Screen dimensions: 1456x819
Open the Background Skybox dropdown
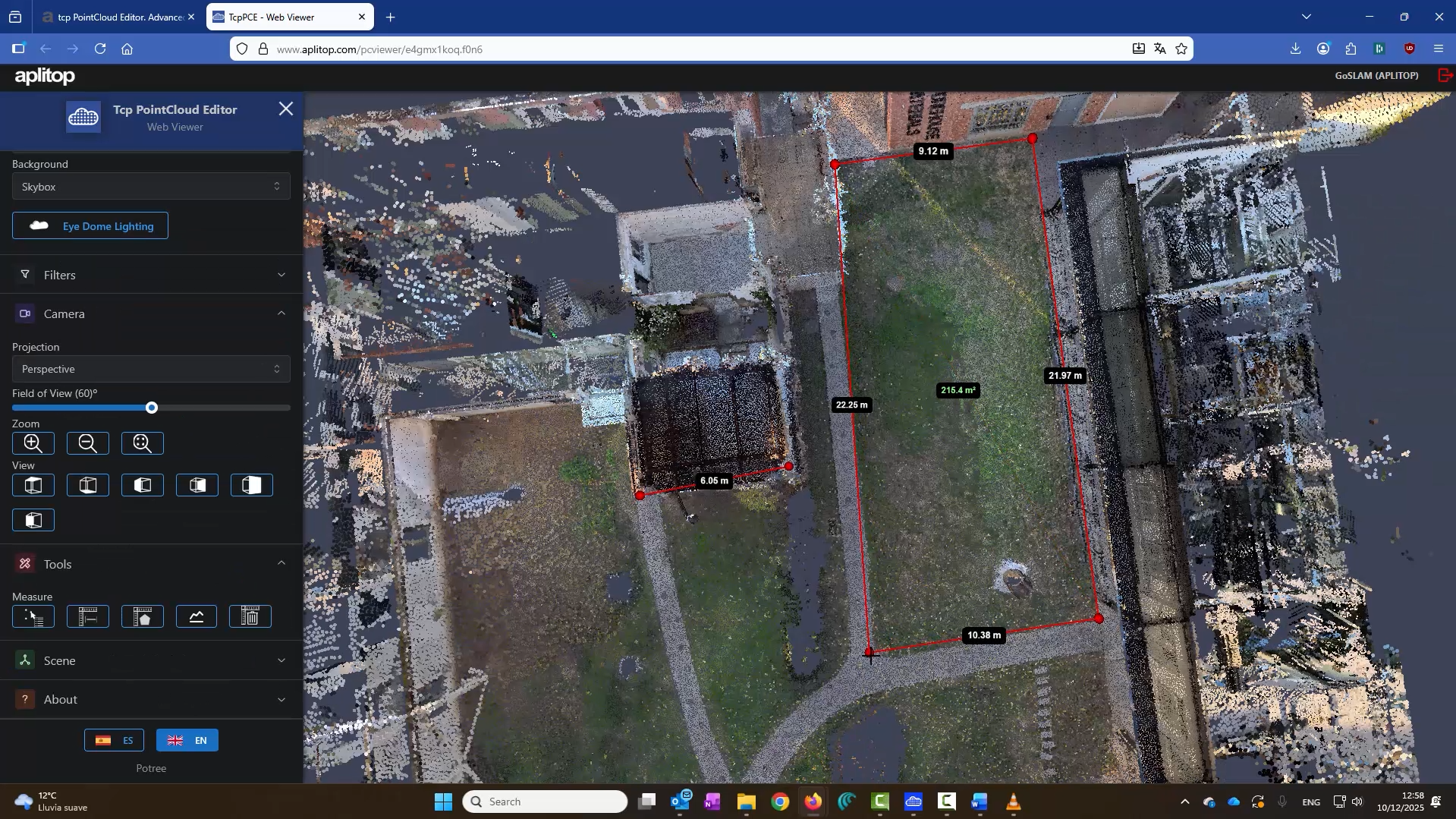tap(149, 186)
